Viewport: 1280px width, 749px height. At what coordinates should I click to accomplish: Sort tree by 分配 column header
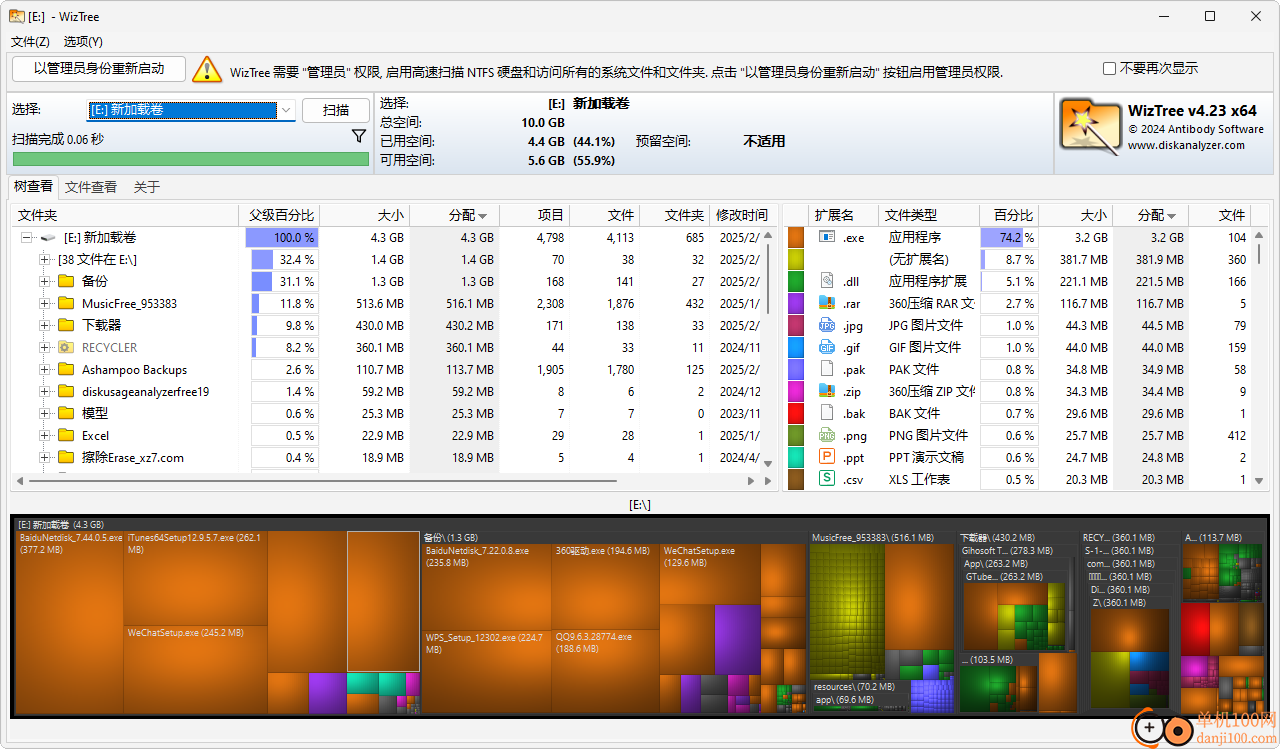pyautogui.click(x=455, y=215)
